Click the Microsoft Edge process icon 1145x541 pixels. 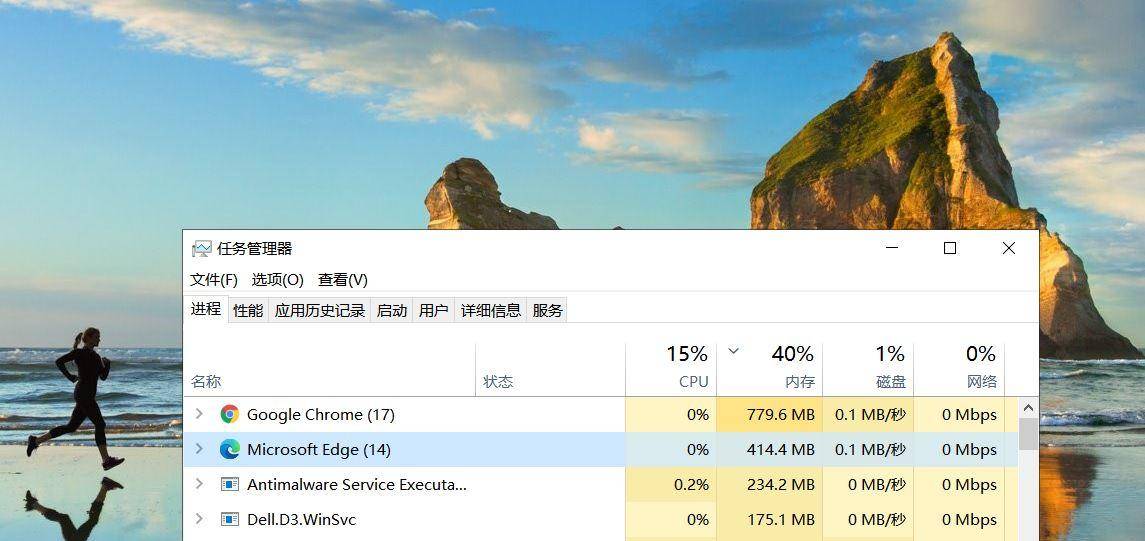coord(230,449)
